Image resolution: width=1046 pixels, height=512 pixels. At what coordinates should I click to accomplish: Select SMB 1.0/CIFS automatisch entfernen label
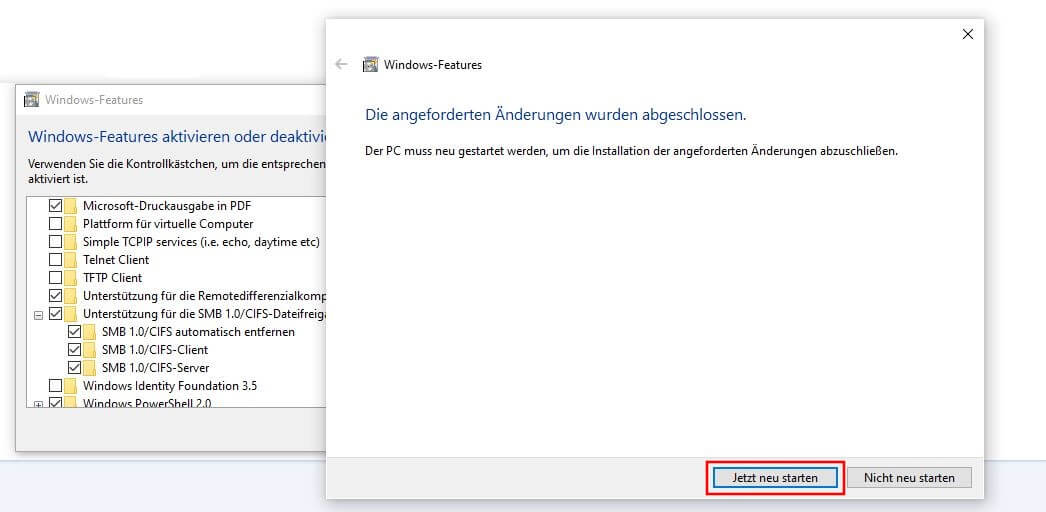198,331
